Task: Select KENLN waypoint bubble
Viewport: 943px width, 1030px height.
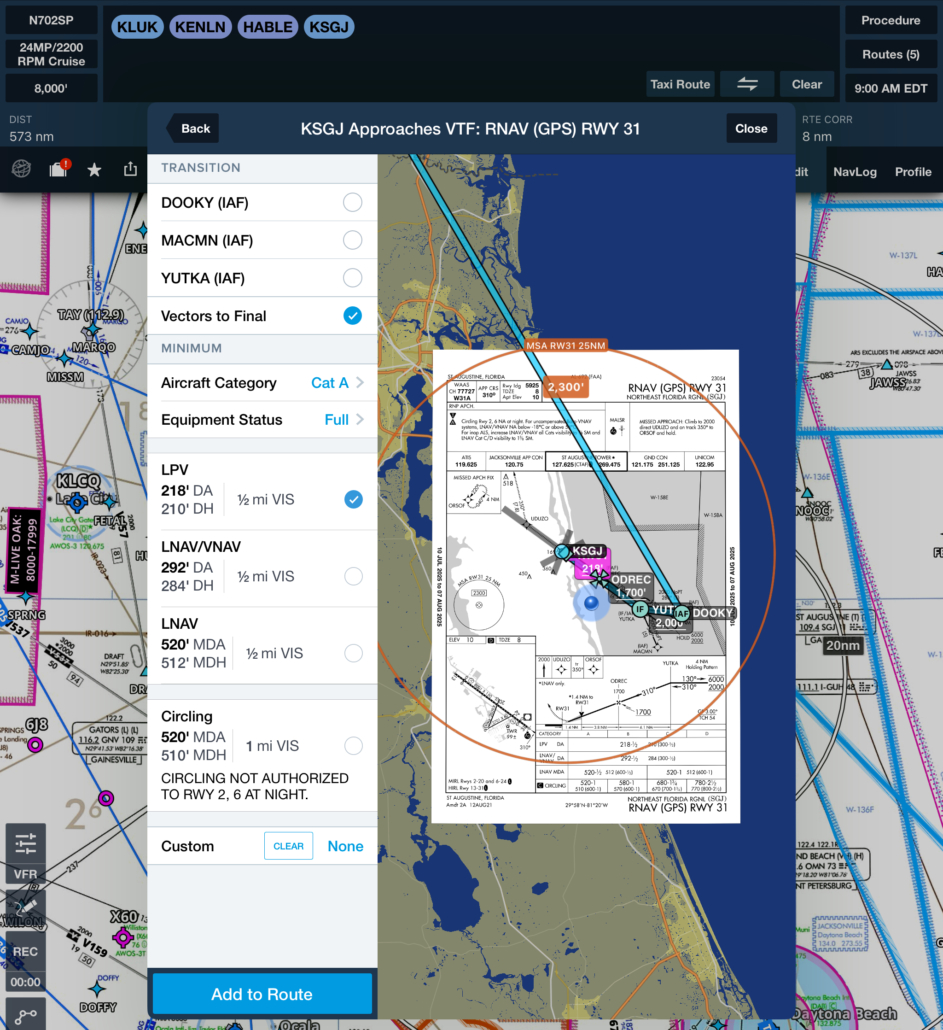Action: [x=200, y=27]
